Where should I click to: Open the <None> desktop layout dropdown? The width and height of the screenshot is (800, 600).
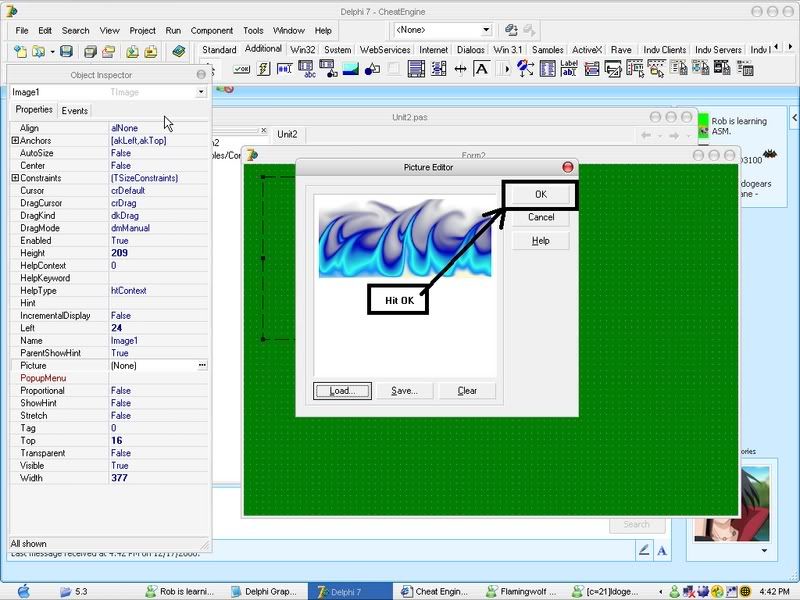click(x=486, y=31)
